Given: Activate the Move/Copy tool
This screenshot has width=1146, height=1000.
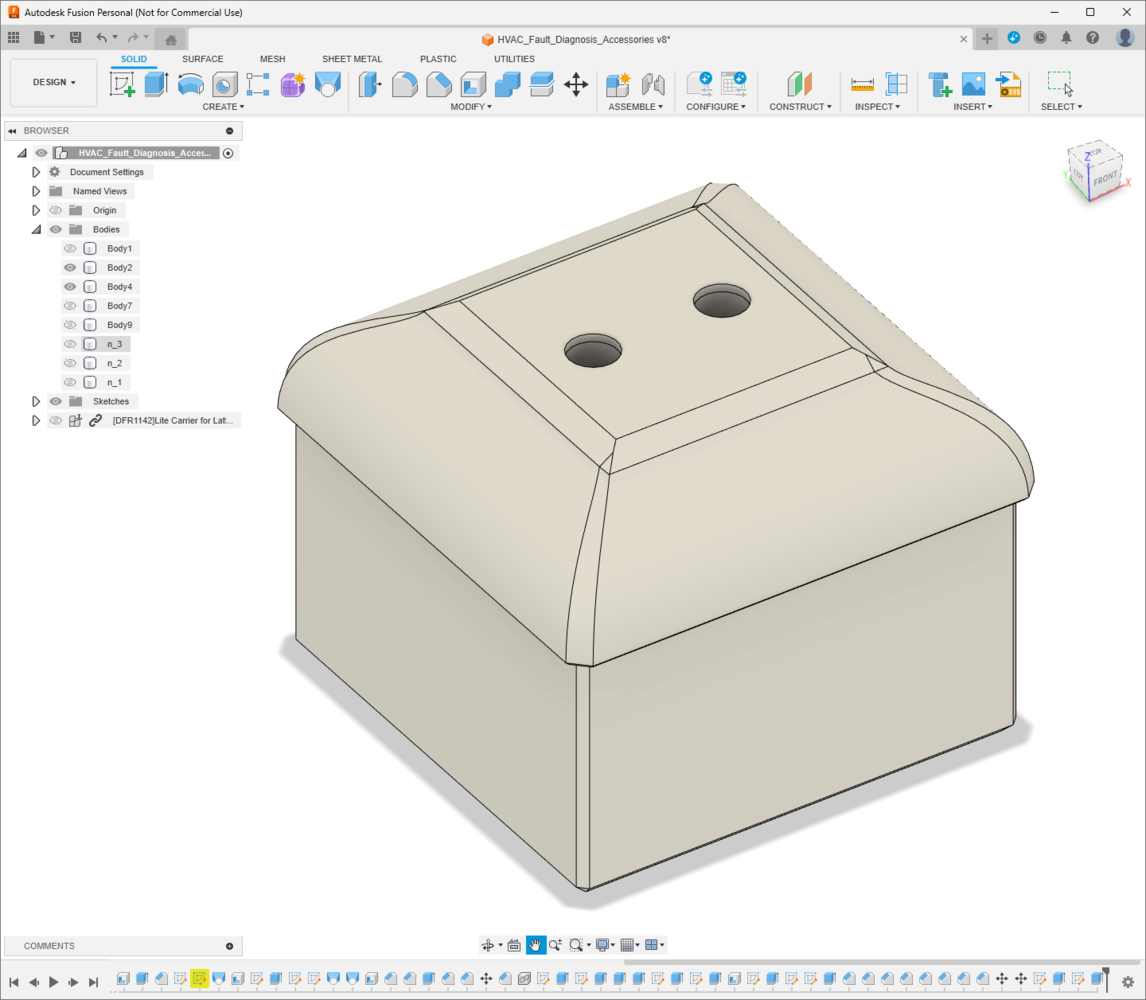Looking at the screenshot, I should click(x=576, y=84).
